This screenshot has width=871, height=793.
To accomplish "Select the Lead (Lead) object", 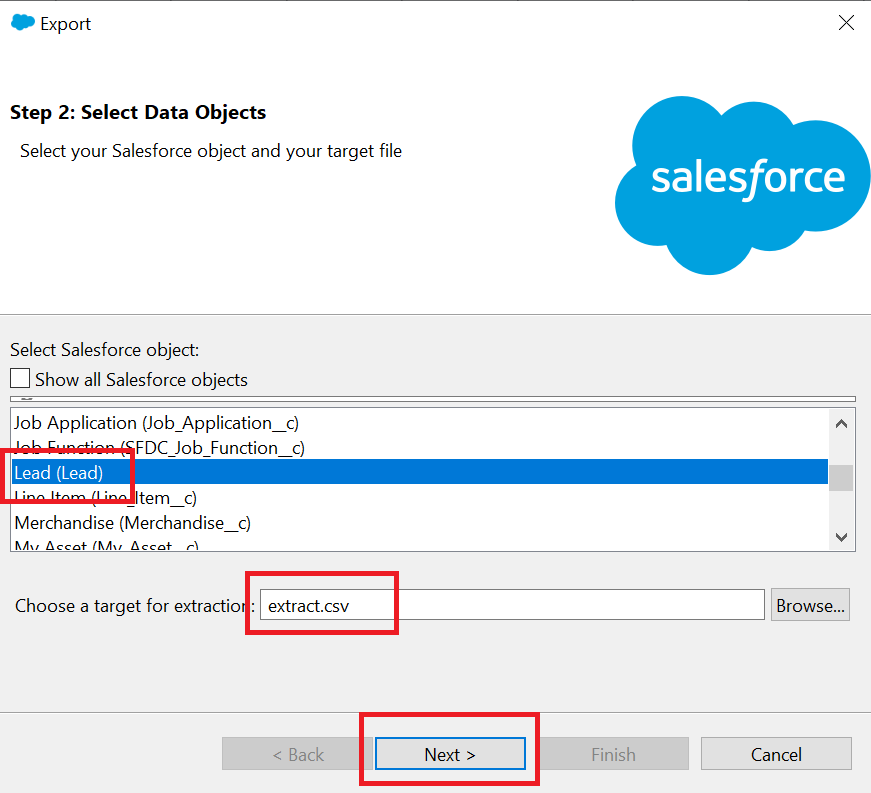I will (x=419, y=472).
